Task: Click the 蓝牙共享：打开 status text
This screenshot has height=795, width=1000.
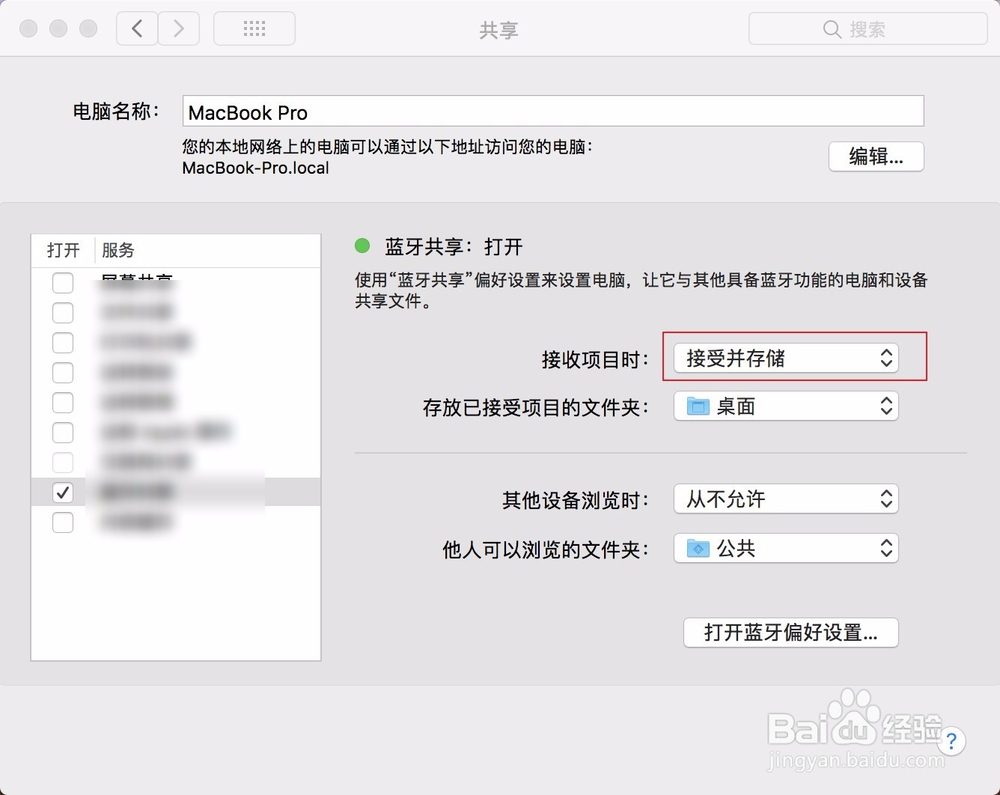Action: point(453,247)
